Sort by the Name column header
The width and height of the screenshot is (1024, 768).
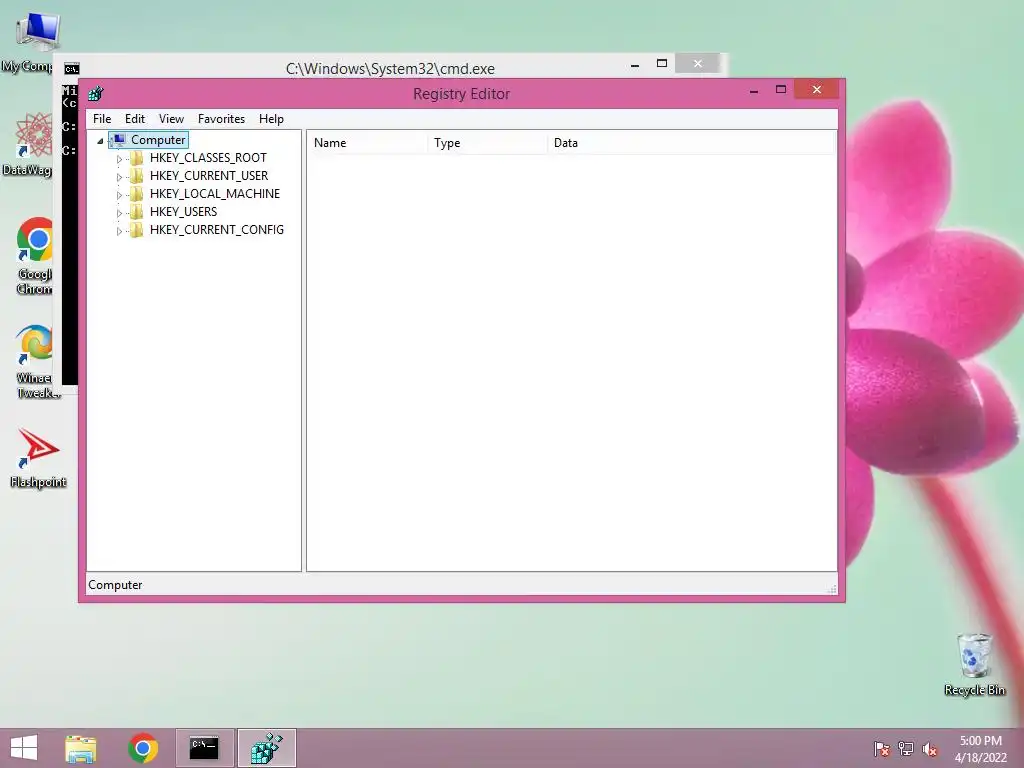(368, 142)
